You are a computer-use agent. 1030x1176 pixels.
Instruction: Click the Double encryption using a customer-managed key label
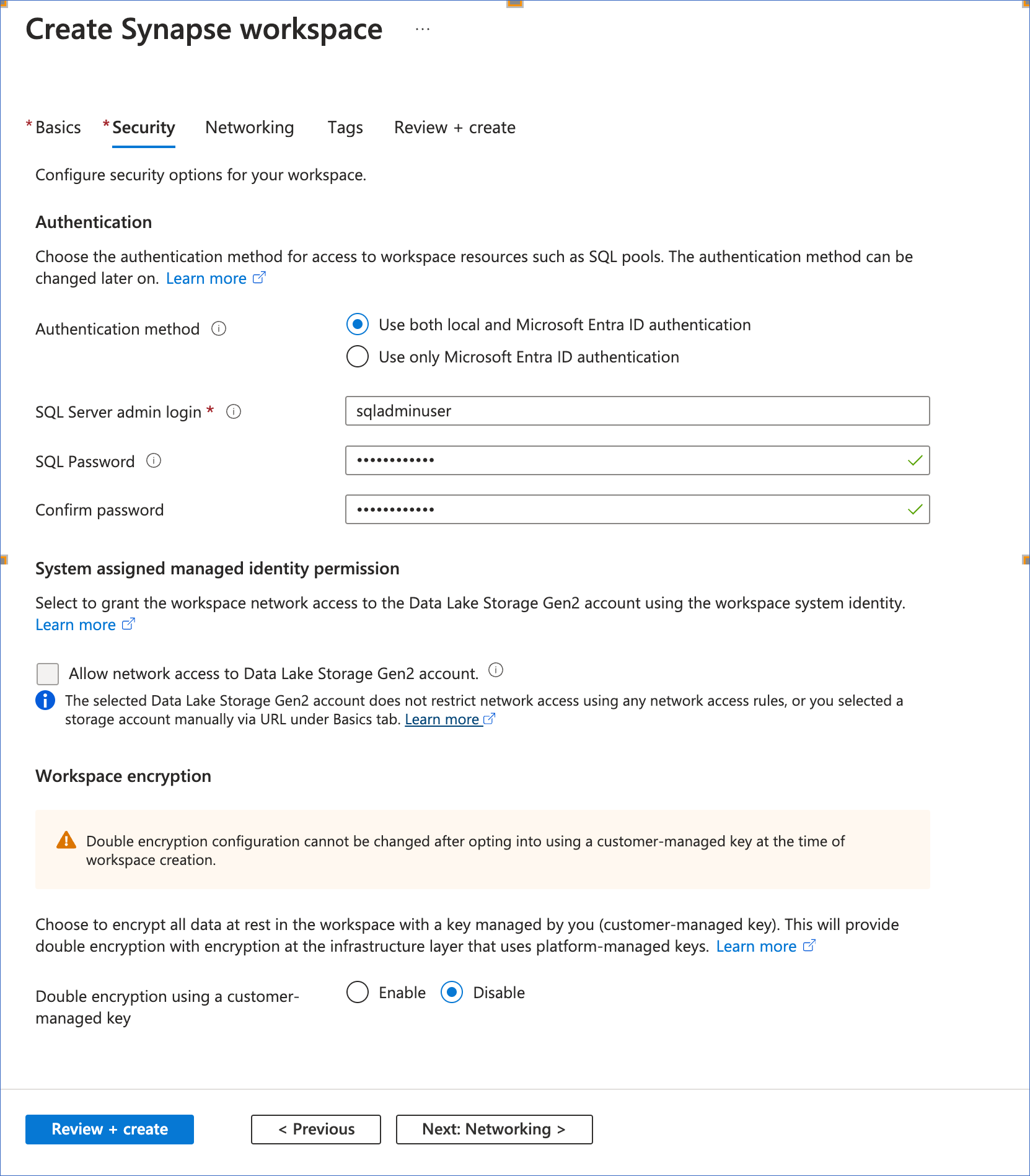click(167, 1007)
